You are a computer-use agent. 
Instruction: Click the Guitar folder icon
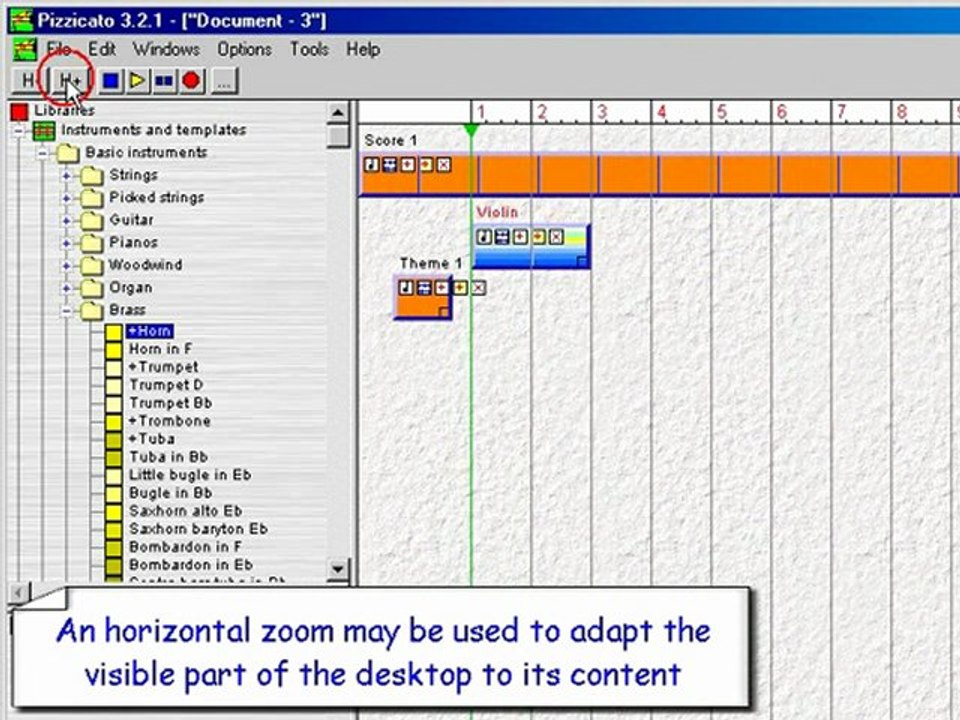pyautogui.click(x=92, y=220)
